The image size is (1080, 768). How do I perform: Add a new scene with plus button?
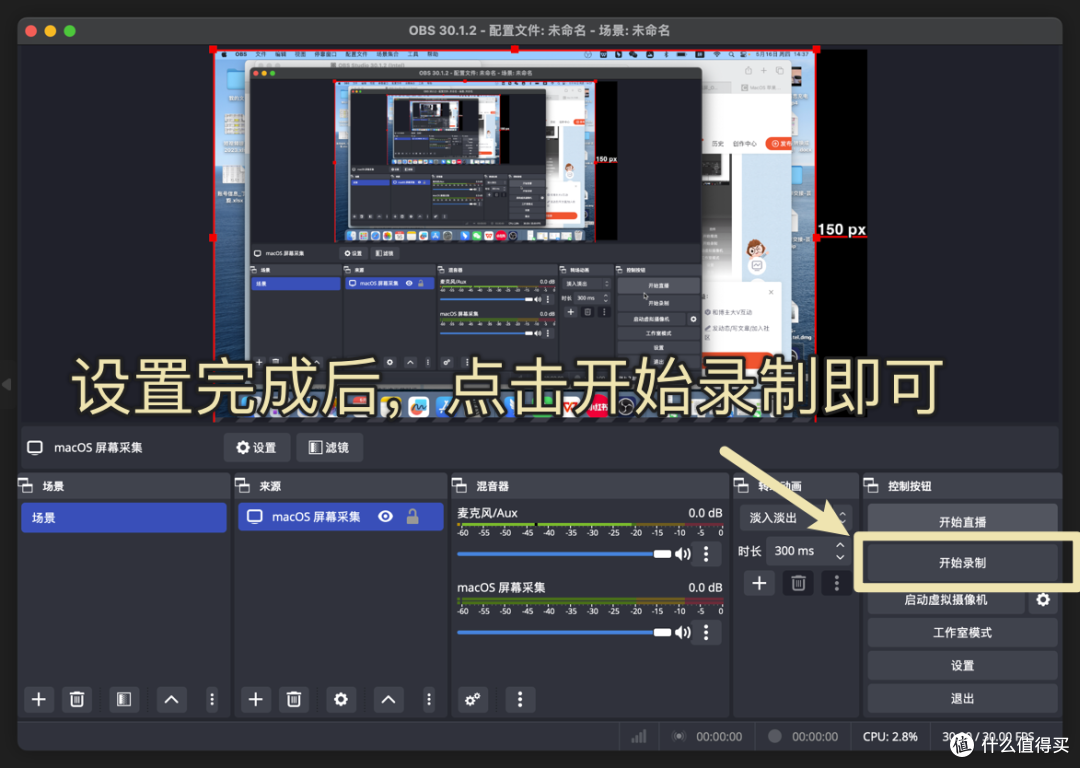(x=39, y=699)
